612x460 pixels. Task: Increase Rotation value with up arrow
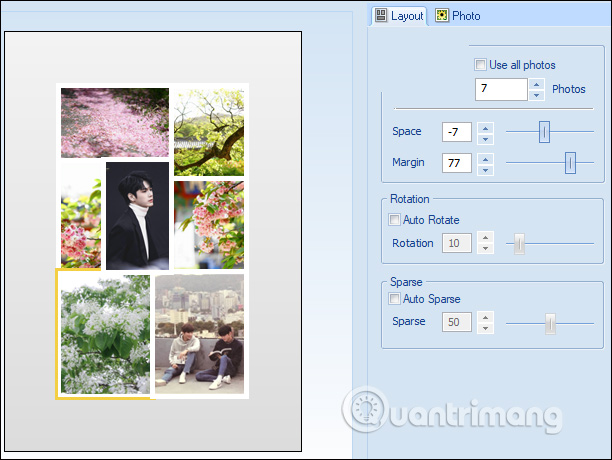485,237
